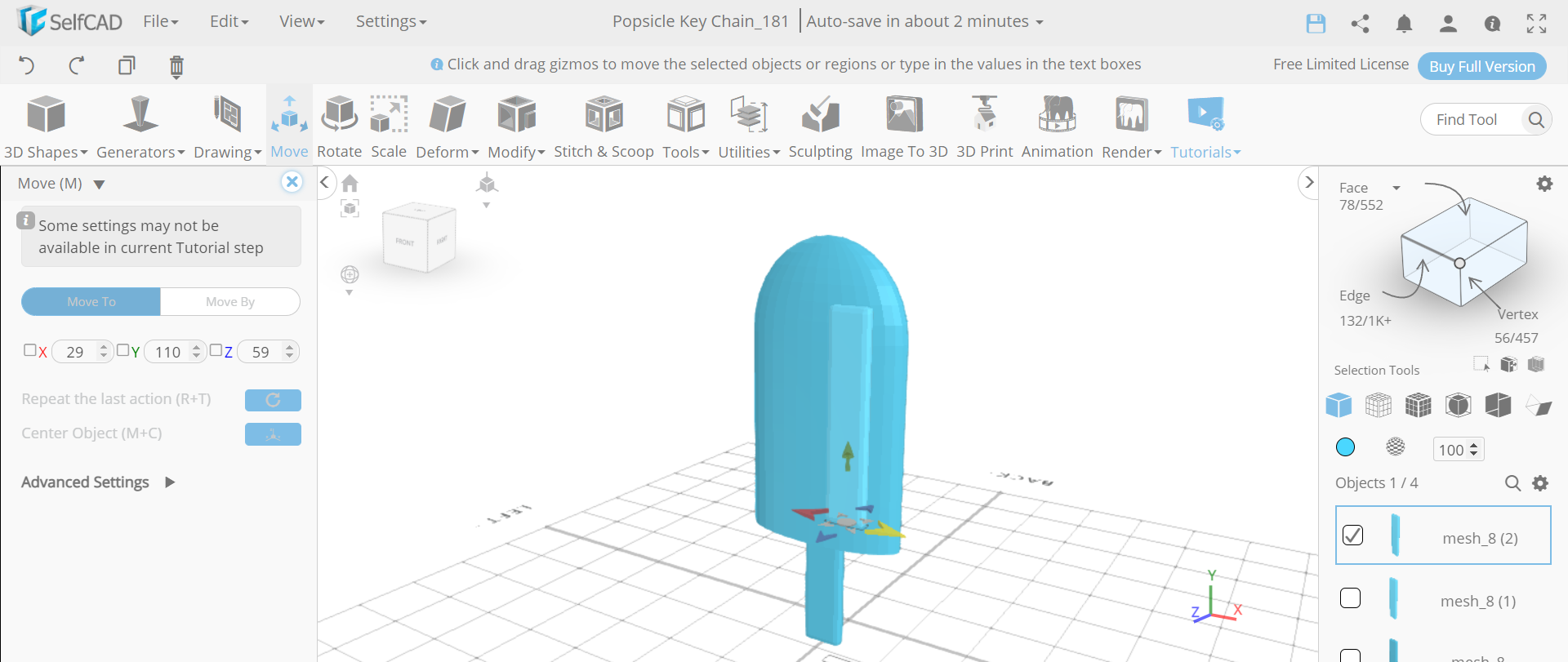Open the Settings menu
This screenshot has width=1568, height=662.
click(x=390, y=22)
